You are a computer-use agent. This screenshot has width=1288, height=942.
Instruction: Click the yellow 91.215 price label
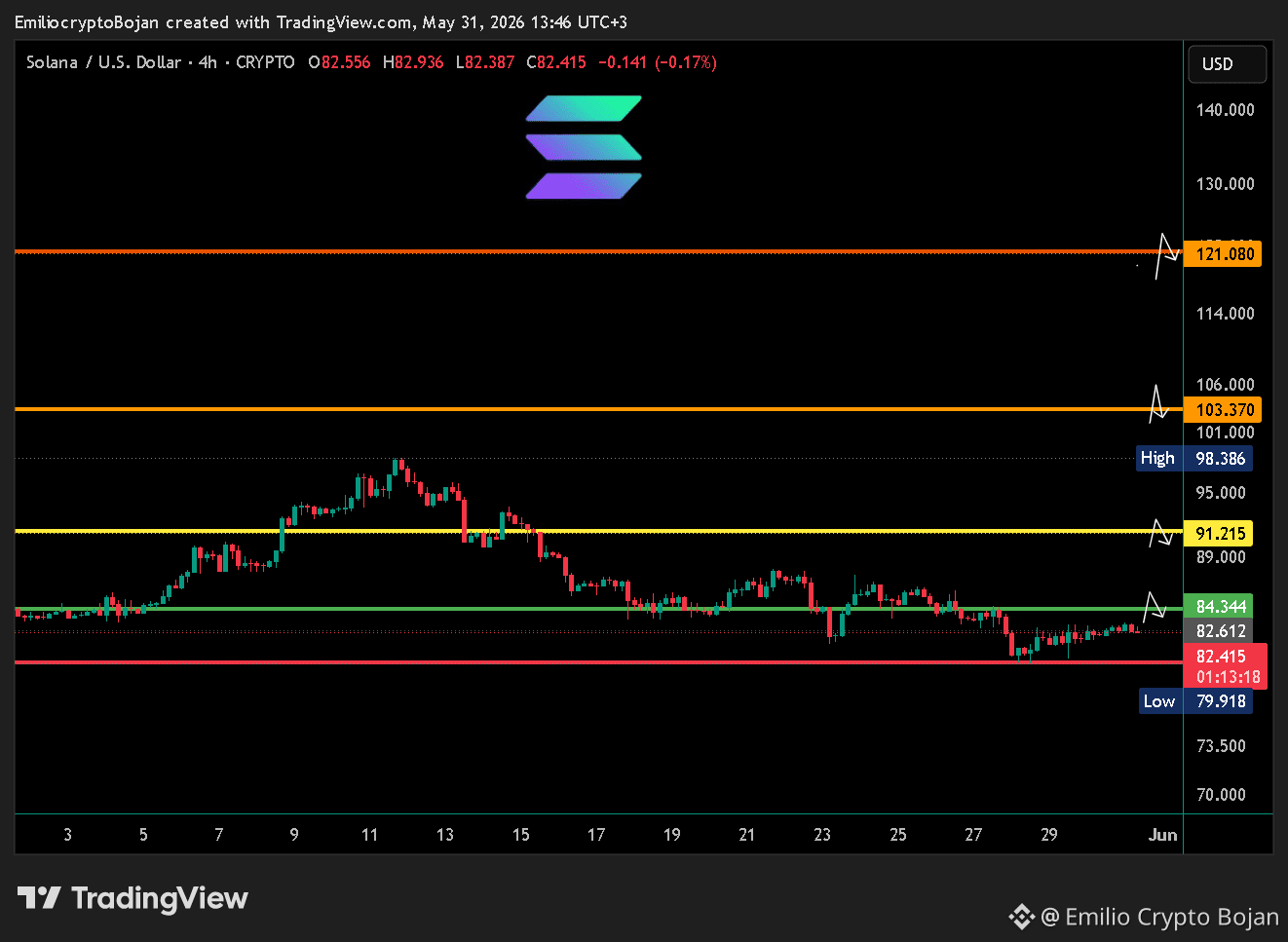[x=1218, y=534]
